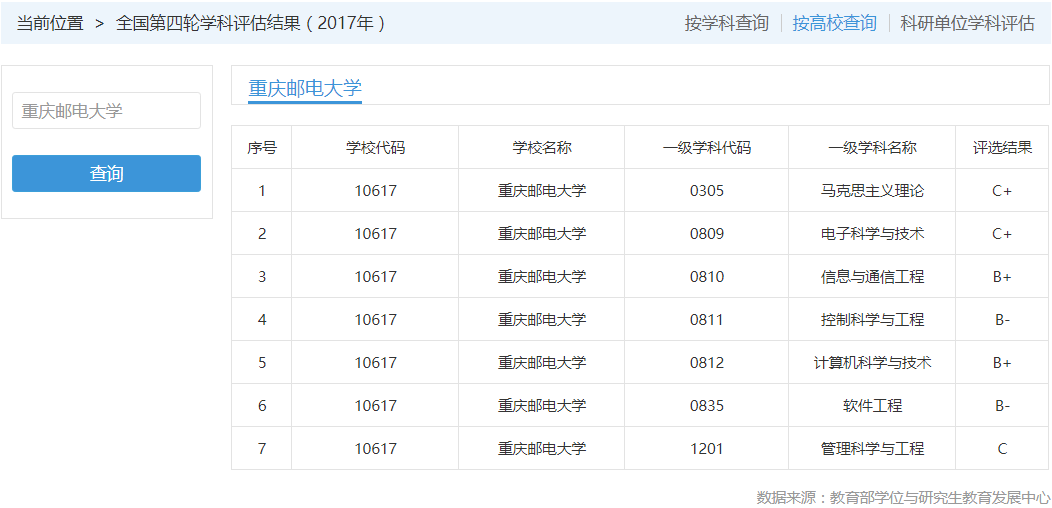The image size is (1052, 508).
Task: Click row number 5 in 序号 column
Action: click(262, 362)
